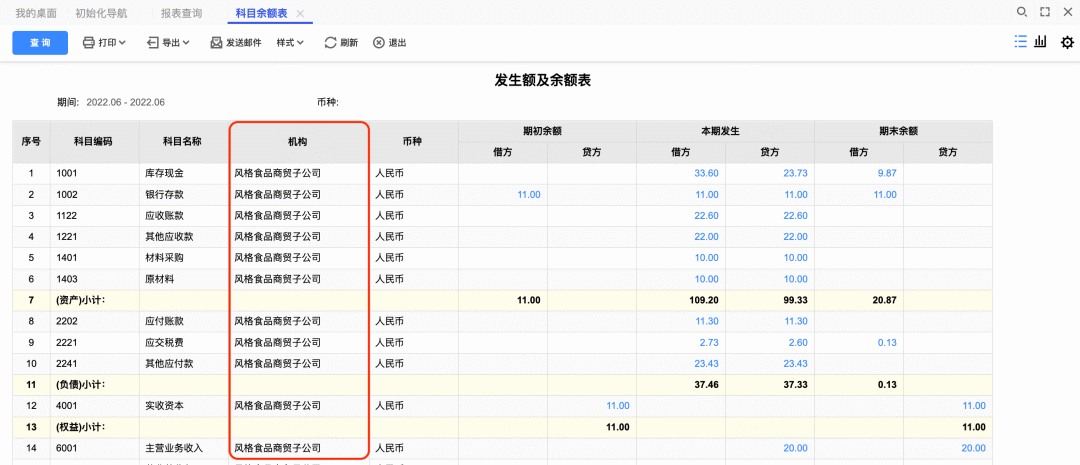Click the export arrow icon
This screenshot has height=465, width=1080.
[x=153, y=43]
